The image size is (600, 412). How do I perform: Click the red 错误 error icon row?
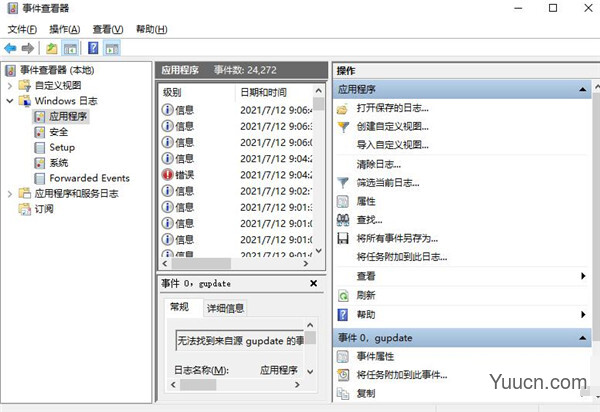236,174
